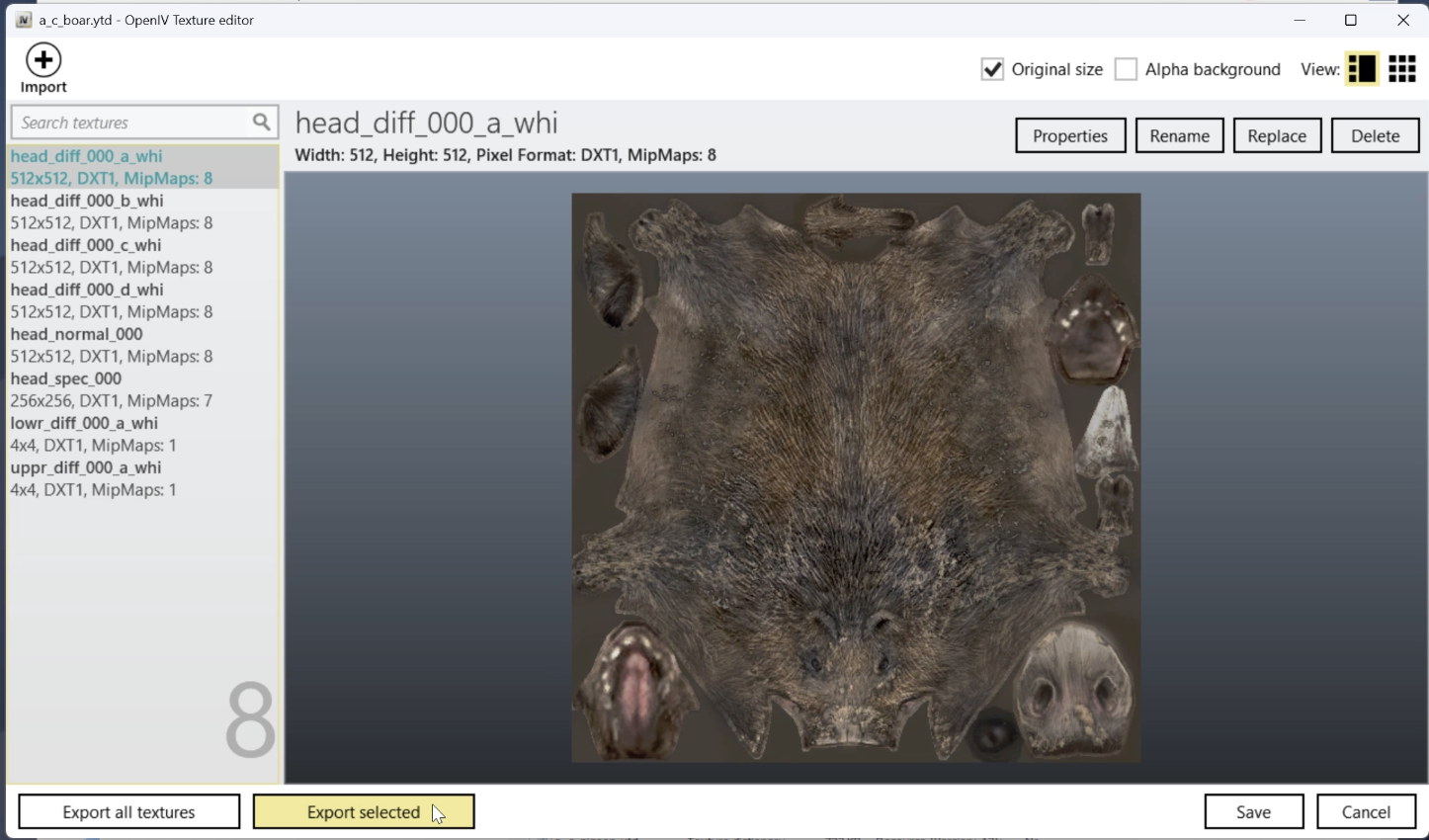Enable the Alpha background checkbox

1126,69
